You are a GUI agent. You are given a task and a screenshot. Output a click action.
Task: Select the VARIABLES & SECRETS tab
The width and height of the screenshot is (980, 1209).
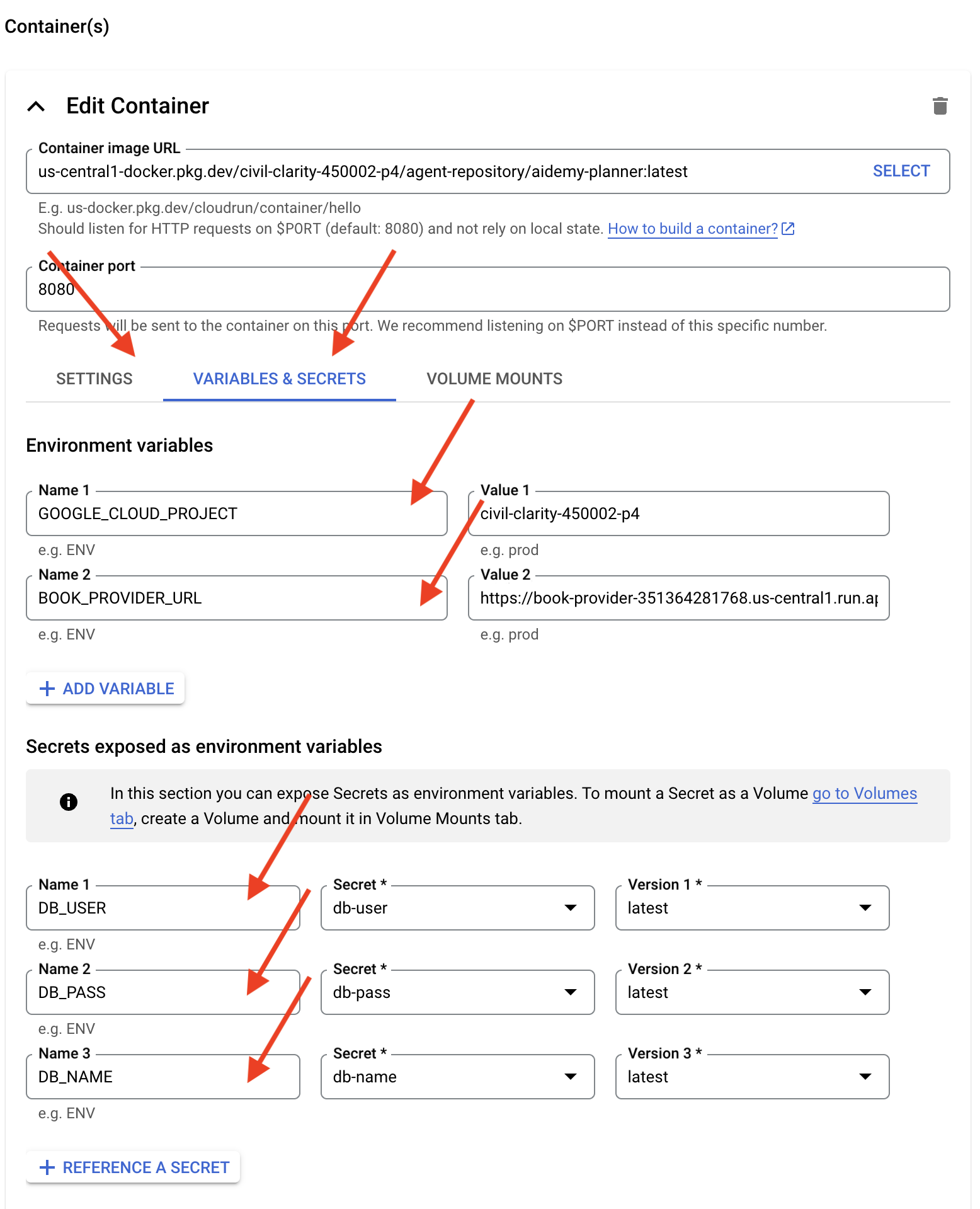click(279, 379)
